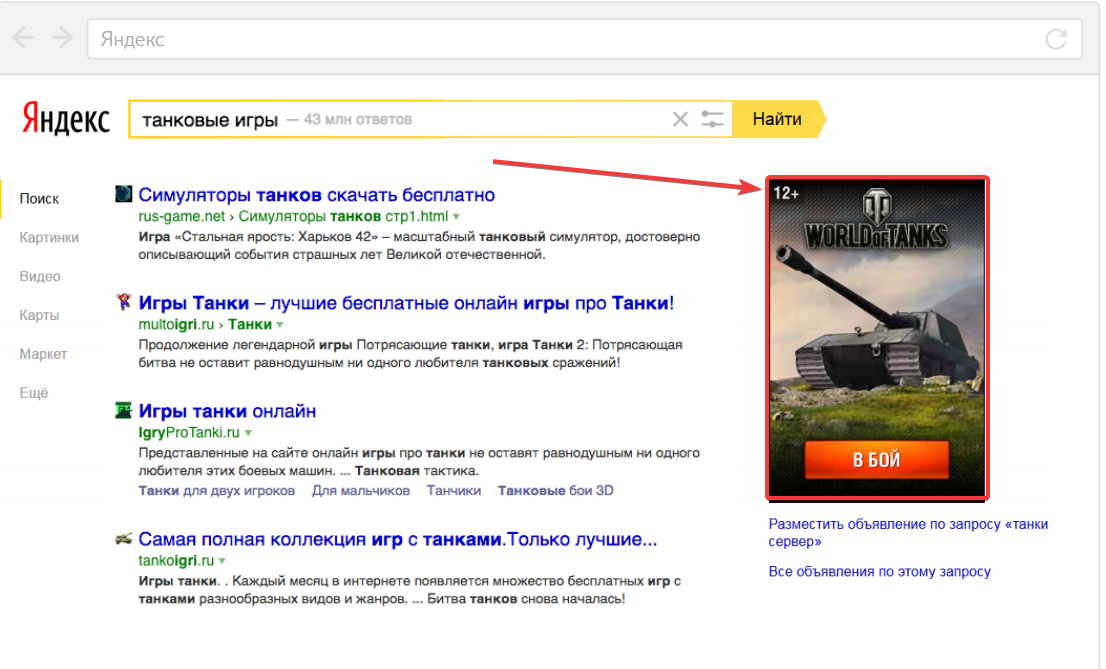This screenshot has height=669, width=1106.
Task: Click the IgryProTanki.ru result favicon
Action: click(123, 410)
